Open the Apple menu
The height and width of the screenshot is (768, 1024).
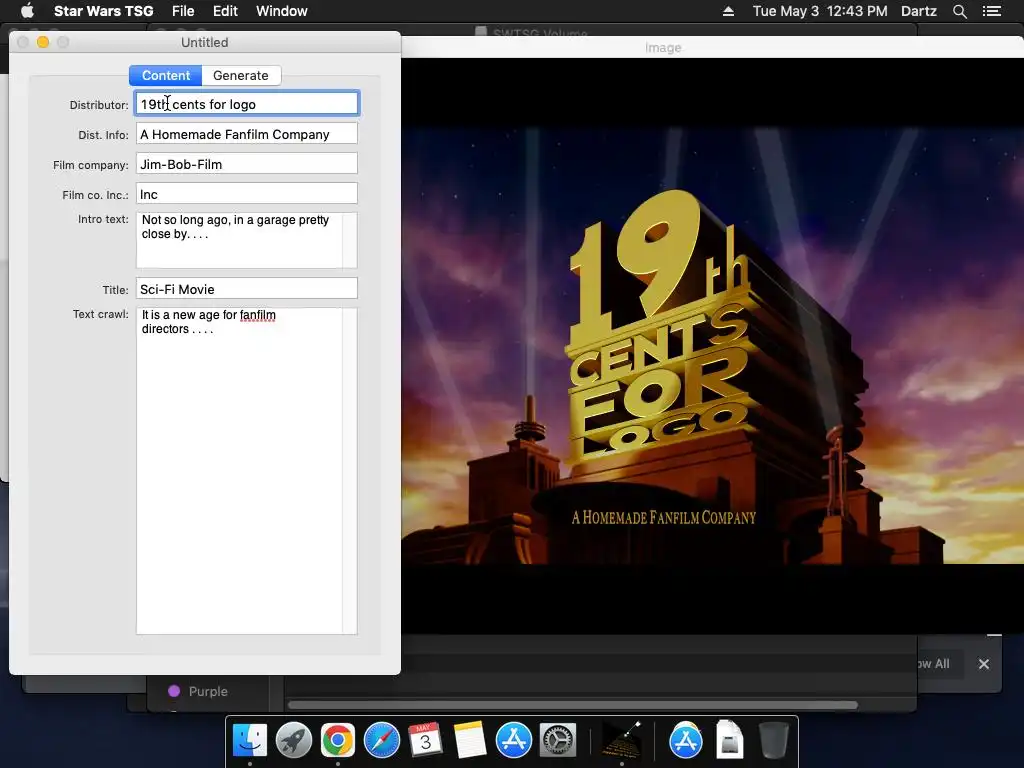pyautogui.click(x=27, y=11)
